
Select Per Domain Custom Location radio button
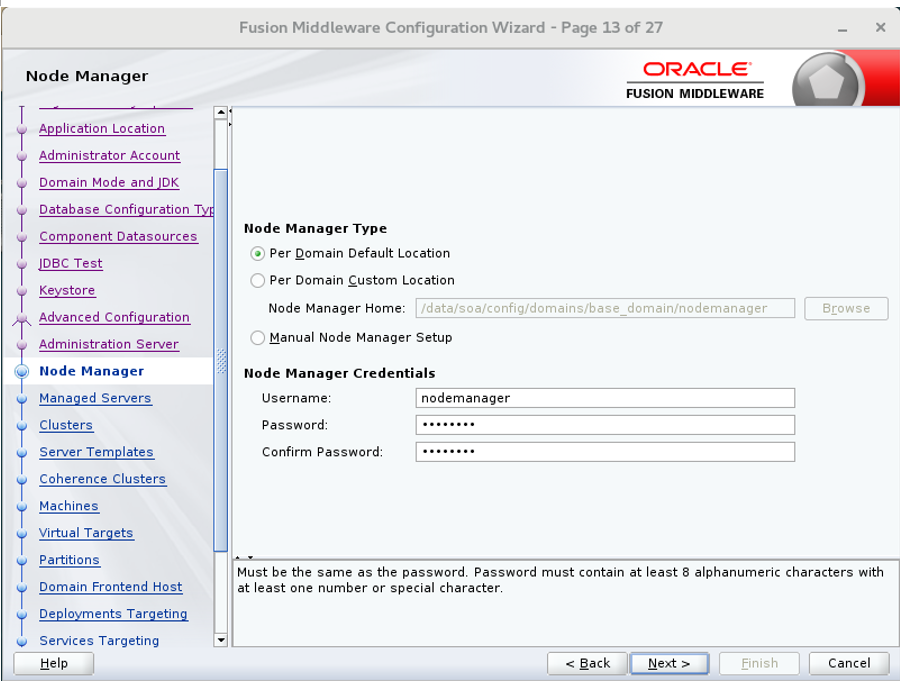(x=258, y=280)
